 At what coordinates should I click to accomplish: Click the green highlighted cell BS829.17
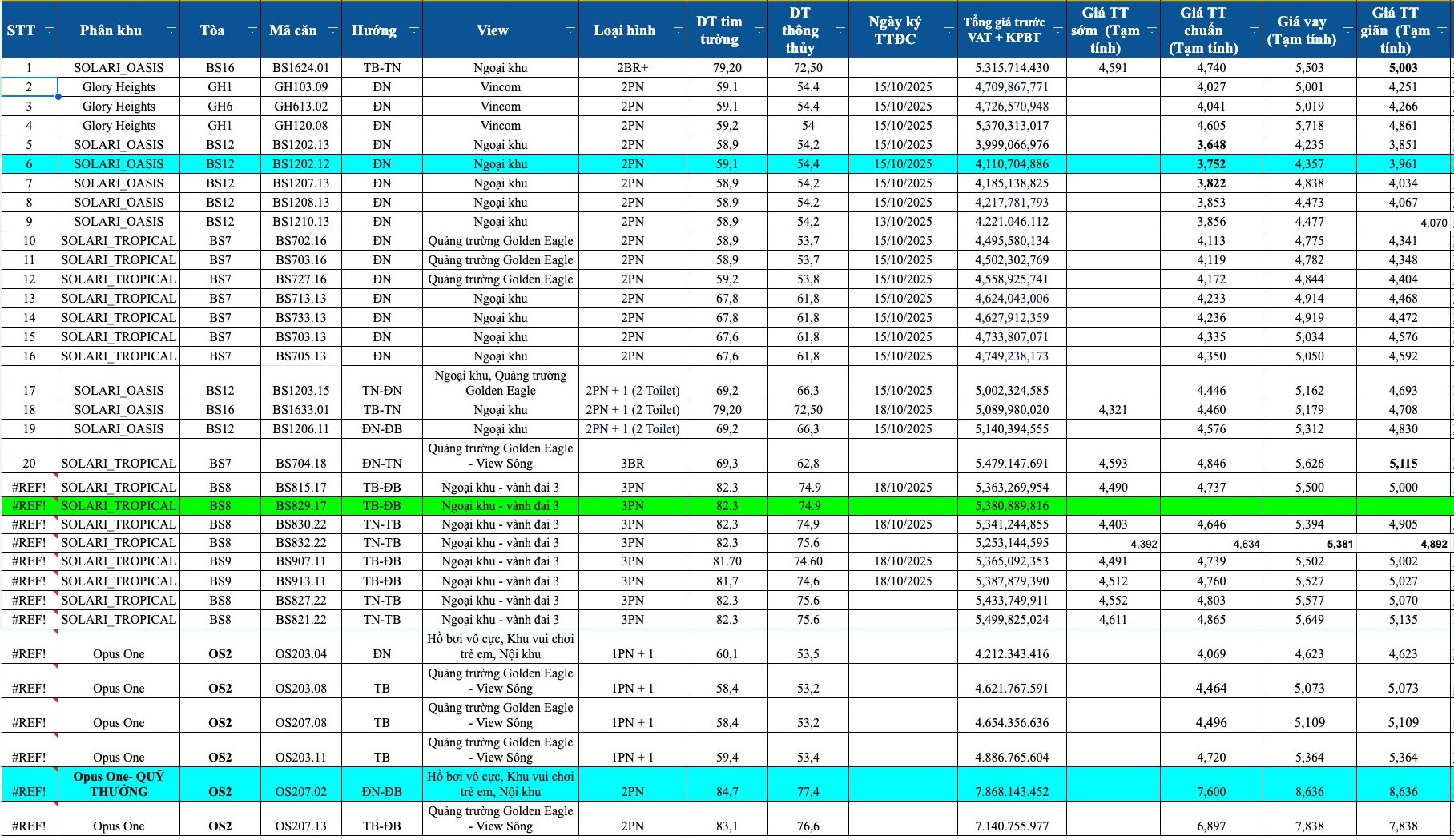pyautogui.click(x=300, y=506)
